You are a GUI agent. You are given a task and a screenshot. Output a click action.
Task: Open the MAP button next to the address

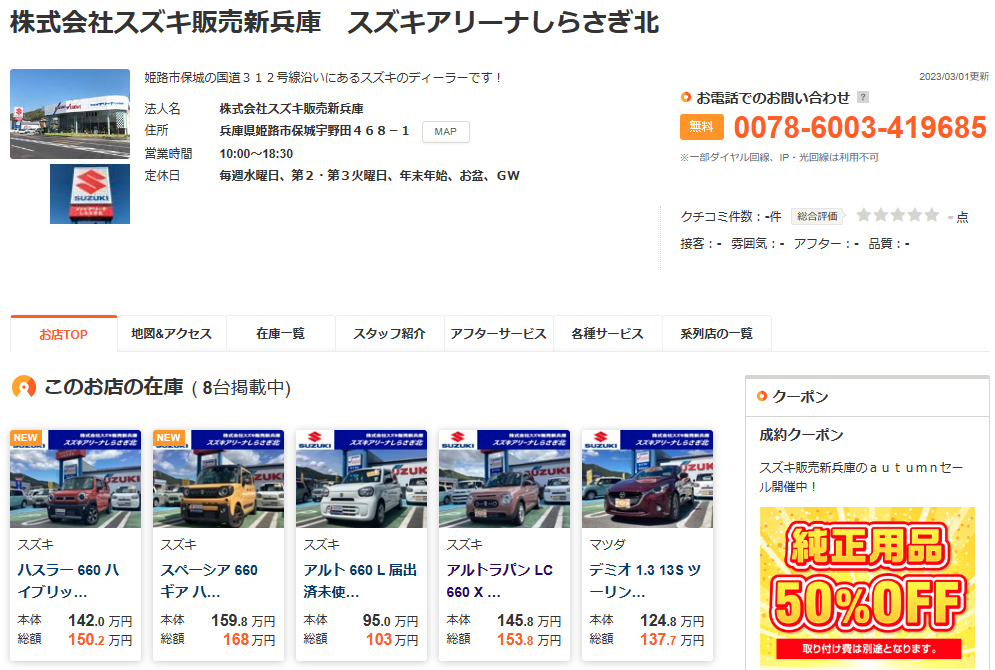point(445,131)
